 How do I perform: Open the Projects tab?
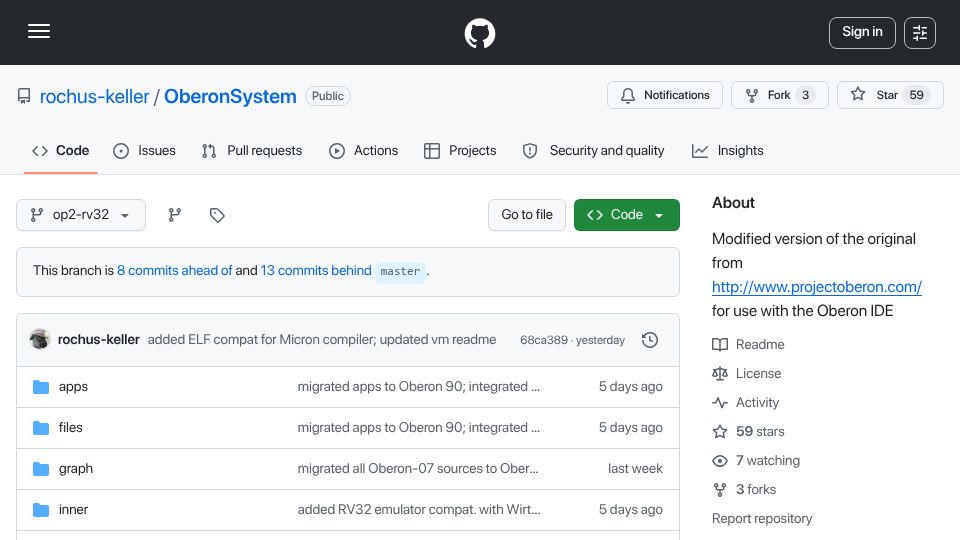click(460, 151)
